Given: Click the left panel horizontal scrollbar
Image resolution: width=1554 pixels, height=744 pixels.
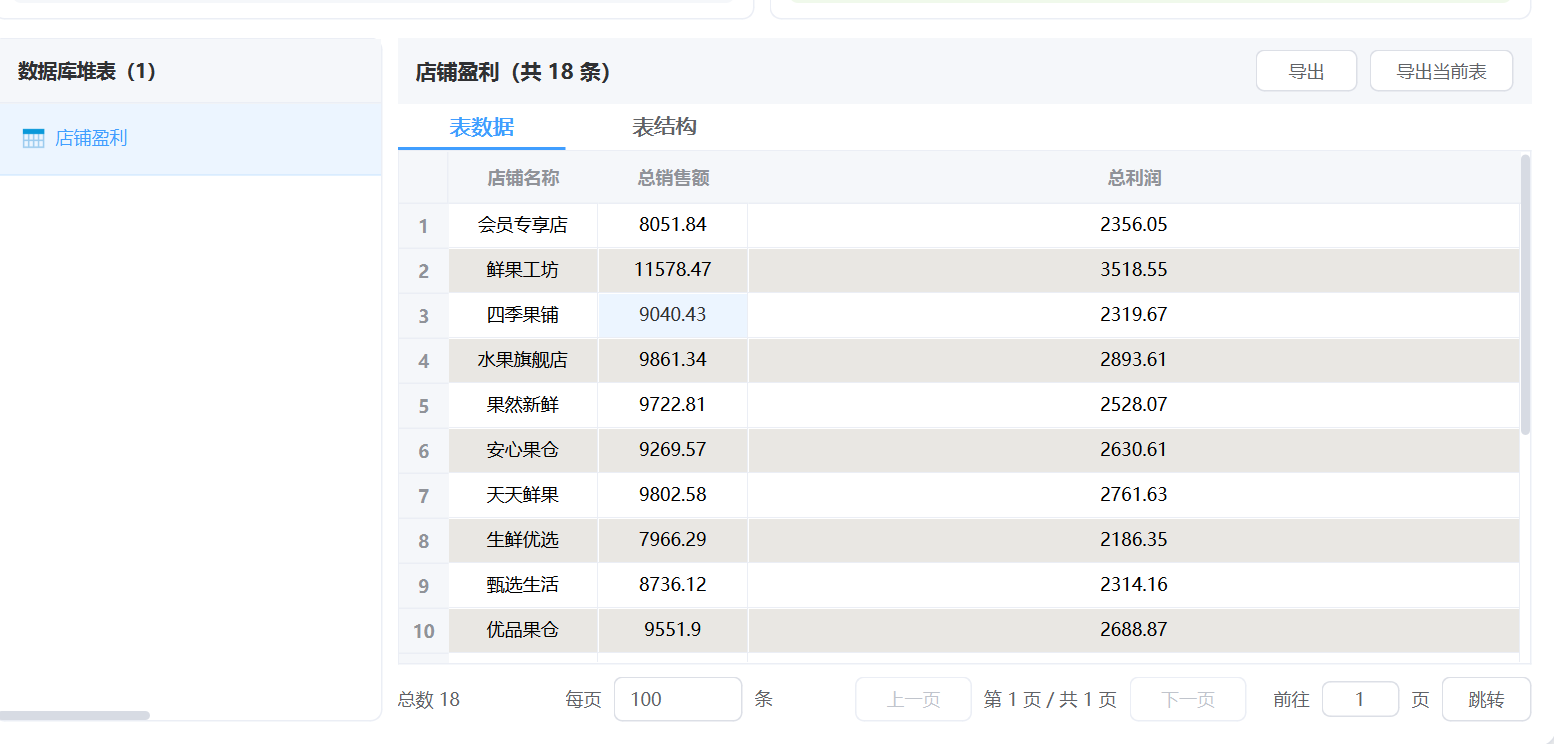Looking at the screenshot, I should click(75, 715).
